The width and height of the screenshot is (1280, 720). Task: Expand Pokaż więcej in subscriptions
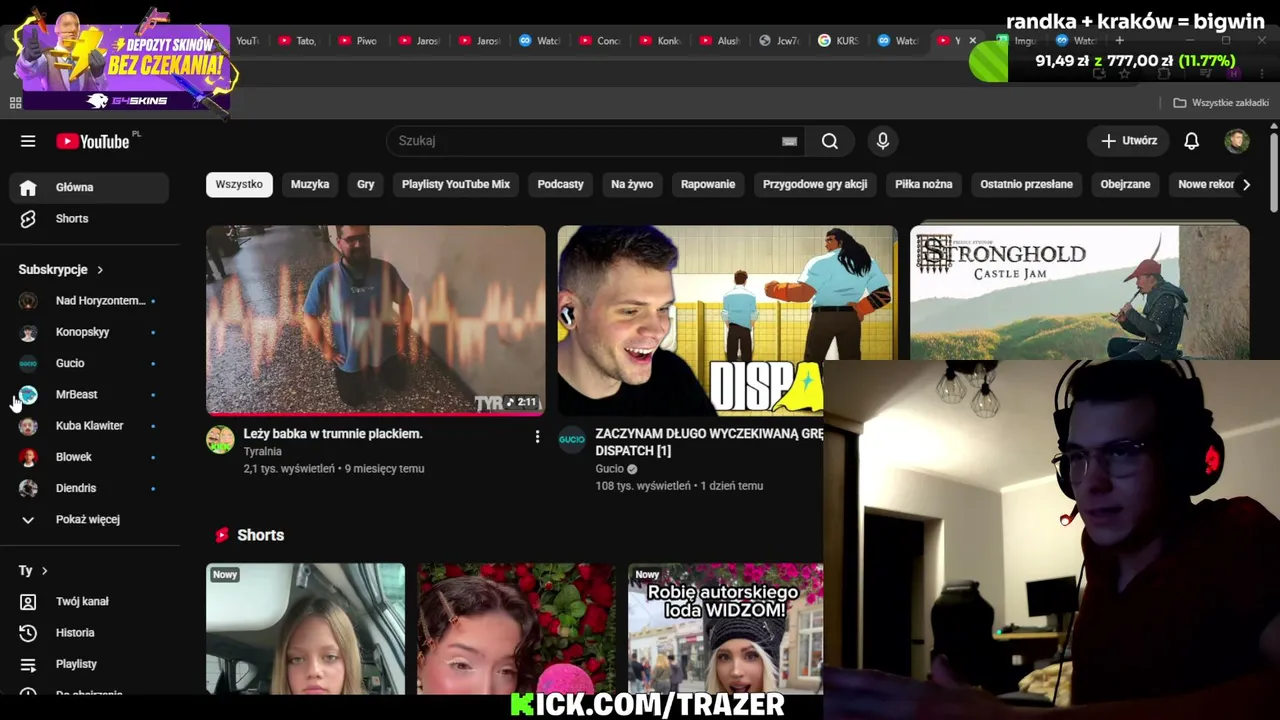[x=89, y=519]
